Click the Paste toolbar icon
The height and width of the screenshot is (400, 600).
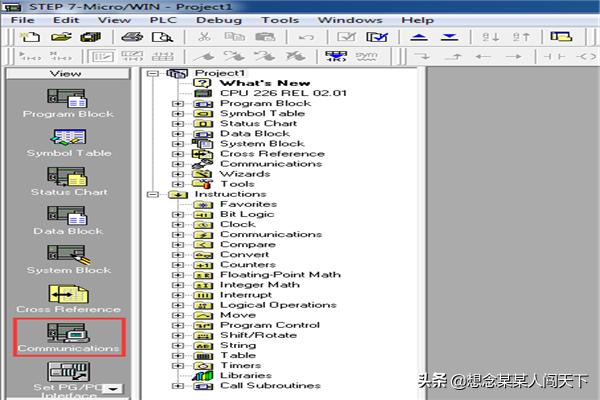pyautogui.click(x=265, y=37)
